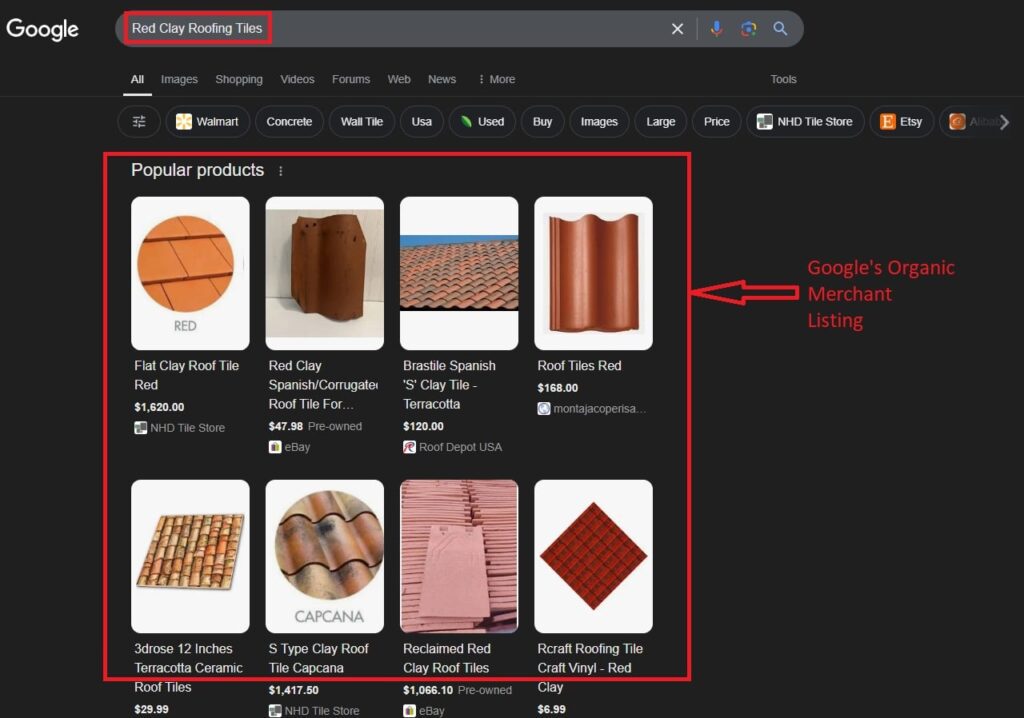
Task: Toggle the Used filter chip
Action: (481, 122)
